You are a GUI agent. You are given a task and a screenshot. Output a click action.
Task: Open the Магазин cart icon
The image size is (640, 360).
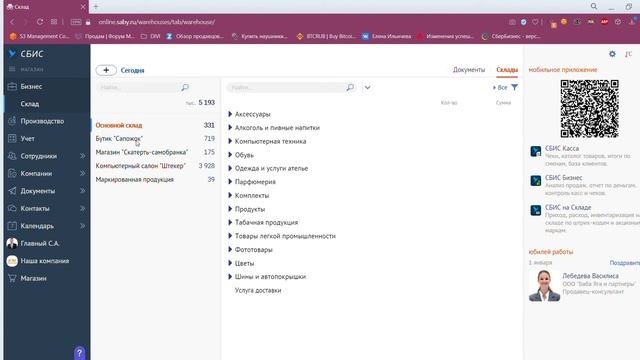pyautogui.click(x=12, y=278)
